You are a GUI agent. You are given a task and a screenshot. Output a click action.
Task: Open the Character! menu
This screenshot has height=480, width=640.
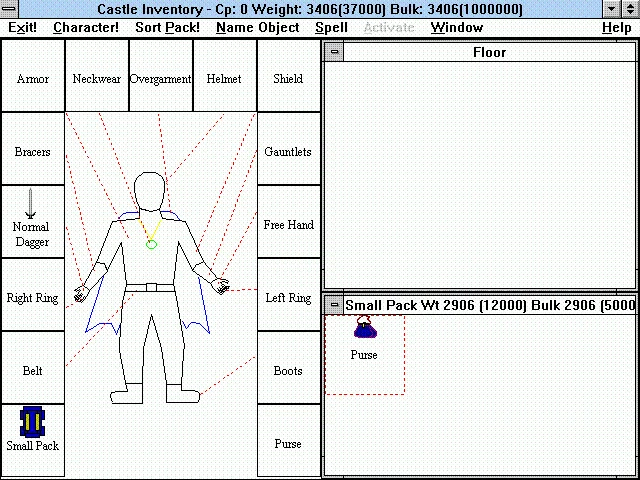coord(85,28)
